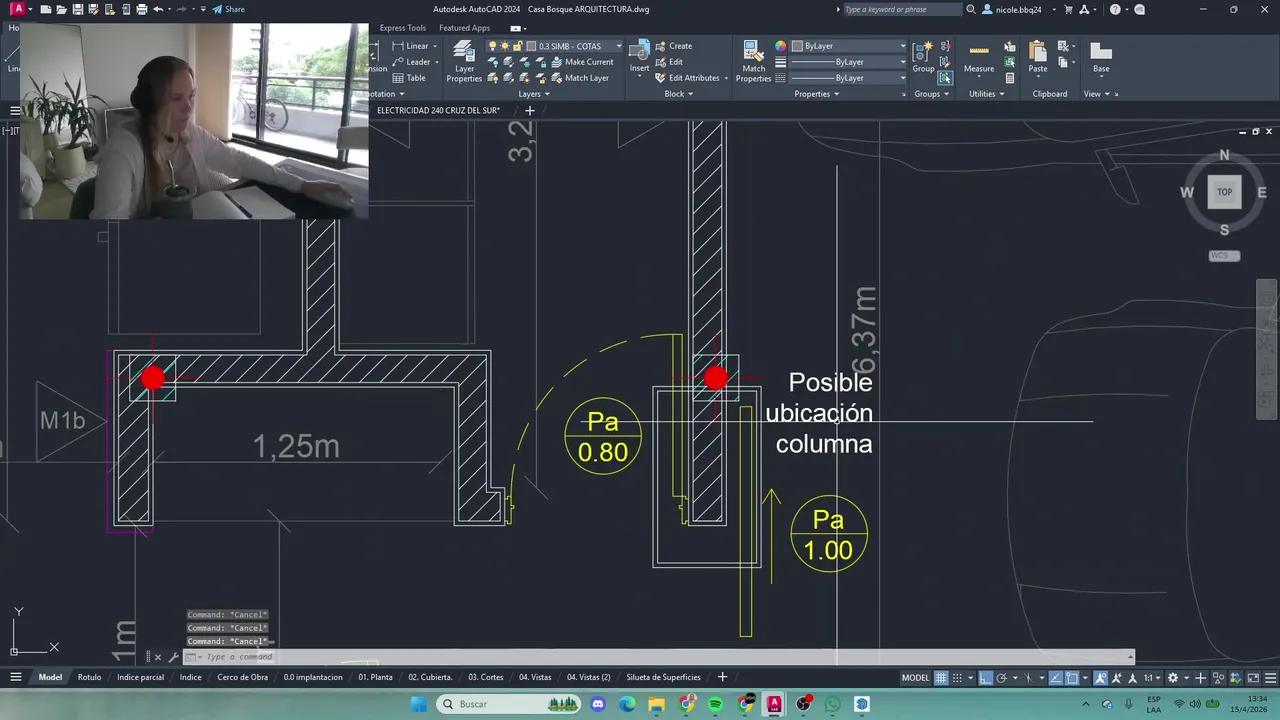Expand the Properties panel
1280x720 pixels.
816,94
